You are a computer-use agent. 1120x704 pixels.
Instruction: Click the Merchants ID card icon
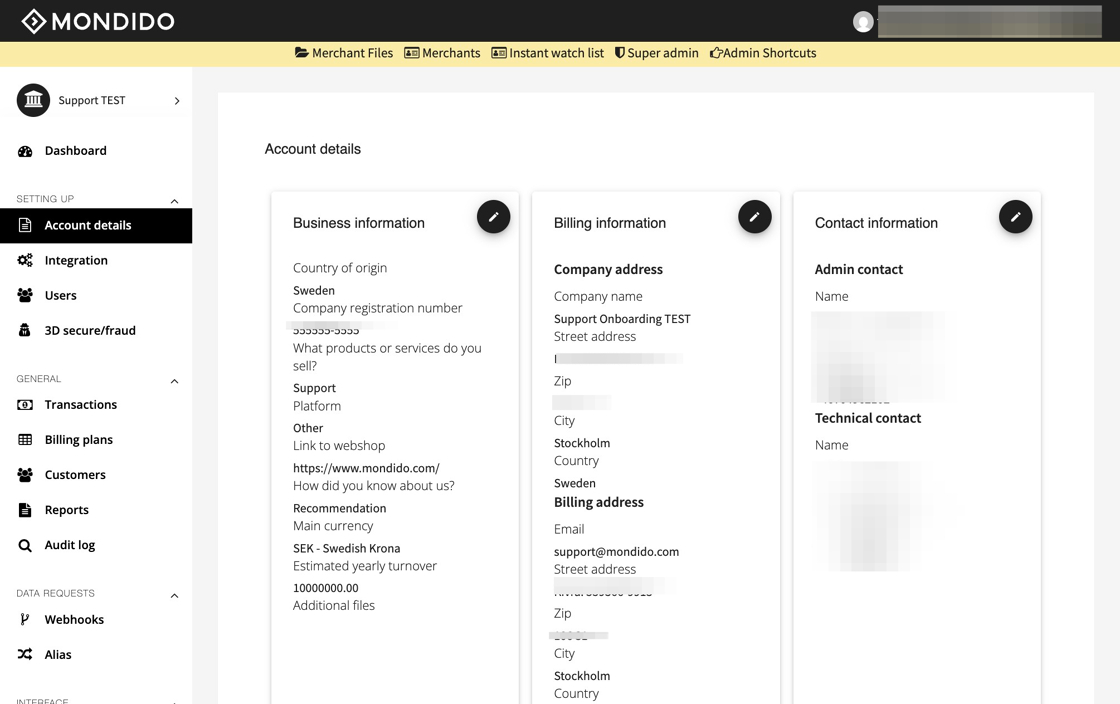411,52
